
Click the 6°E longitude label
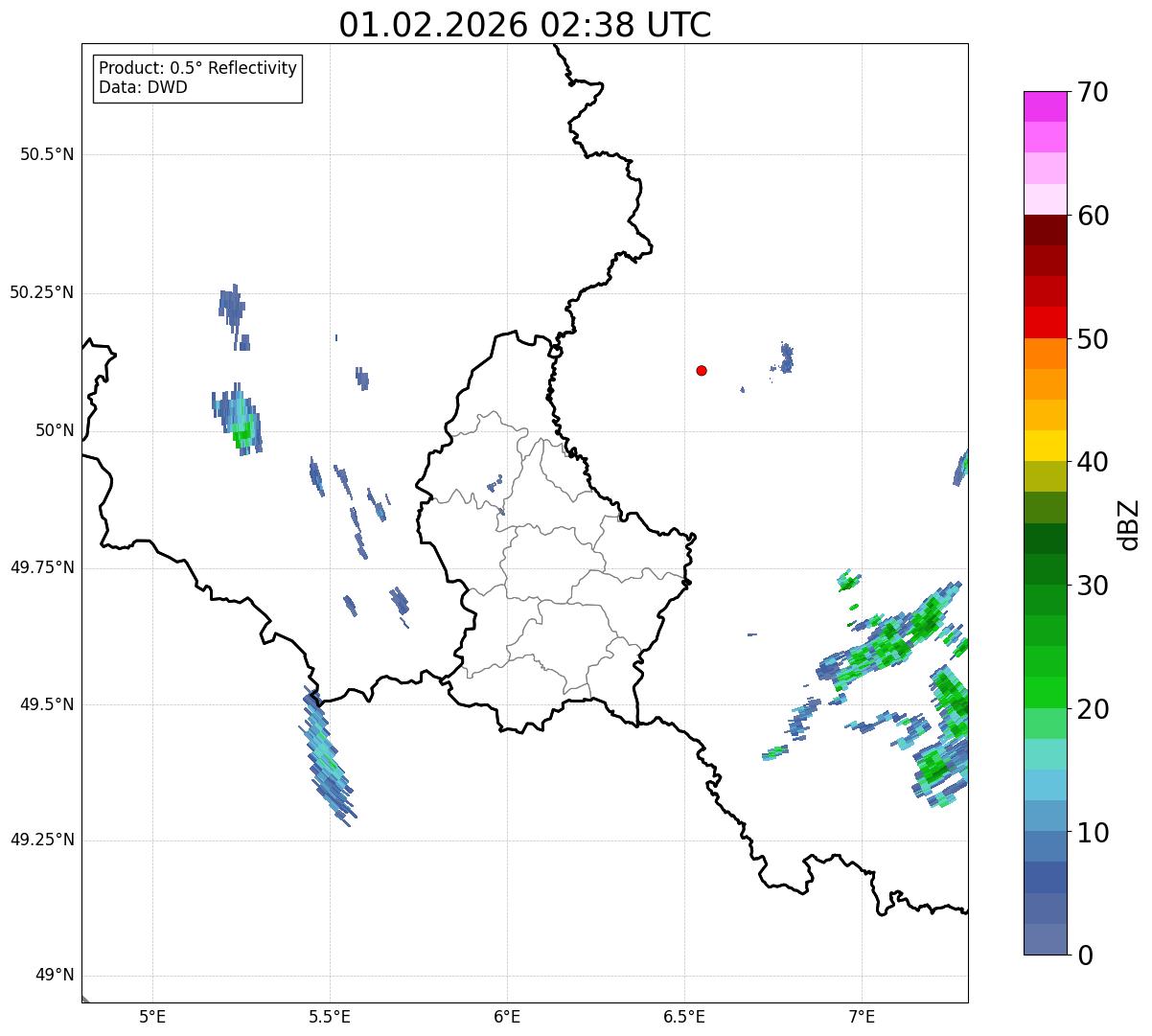pyautogui.click(x=507, y=1016)
